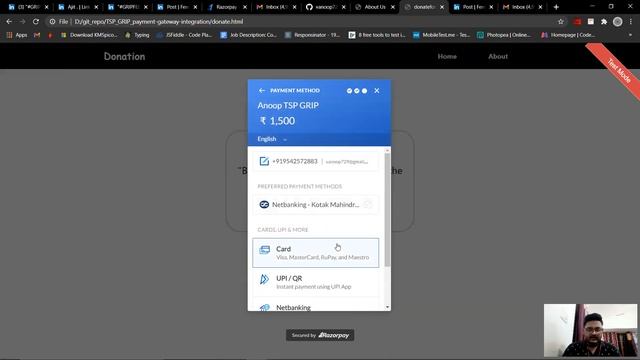This screenshot has width=640, height=360.
Task: Open the English language dropdown
Action: 272,139
